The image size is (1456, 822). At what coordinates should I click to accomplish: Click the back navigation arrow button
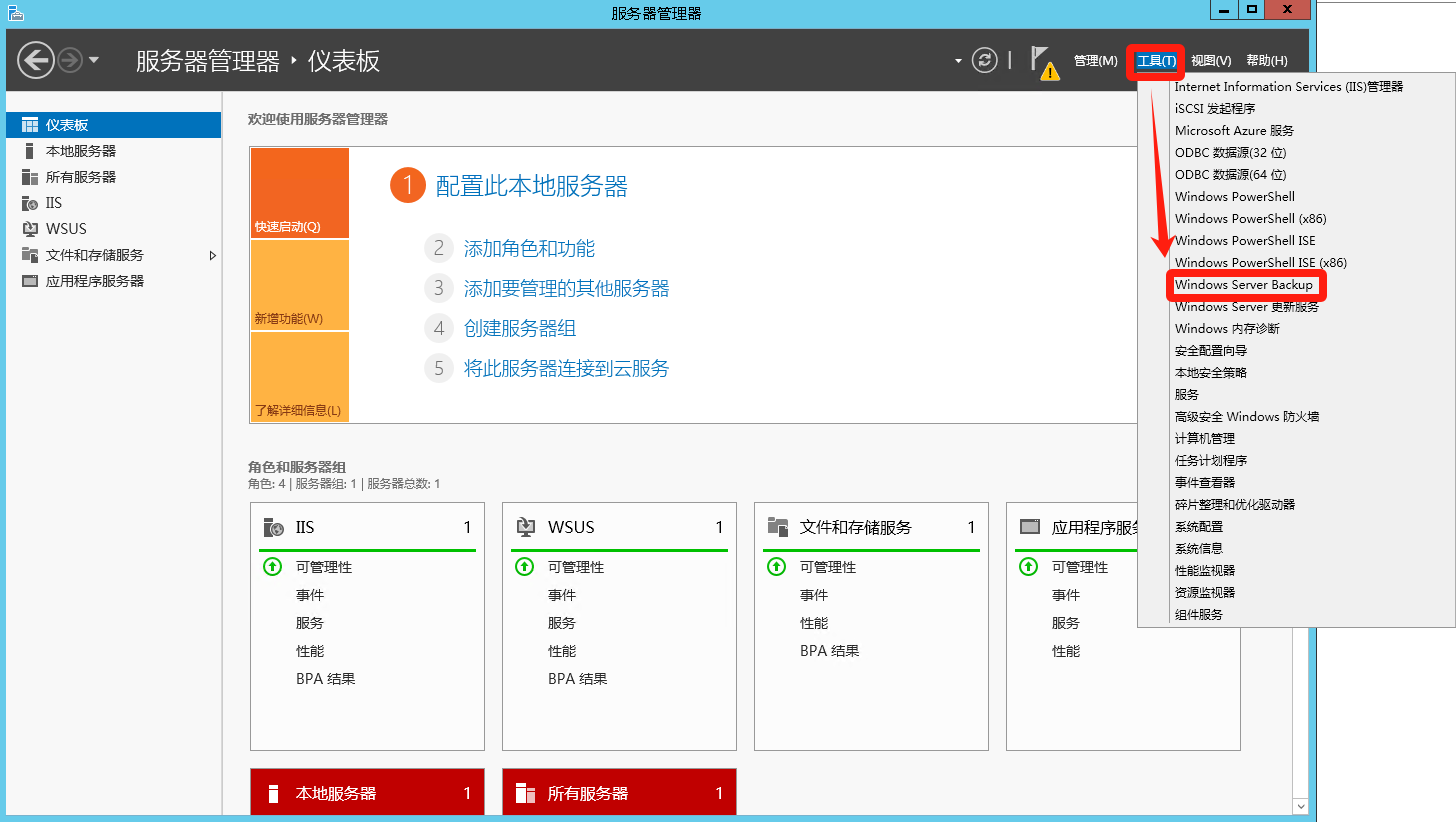36,61
